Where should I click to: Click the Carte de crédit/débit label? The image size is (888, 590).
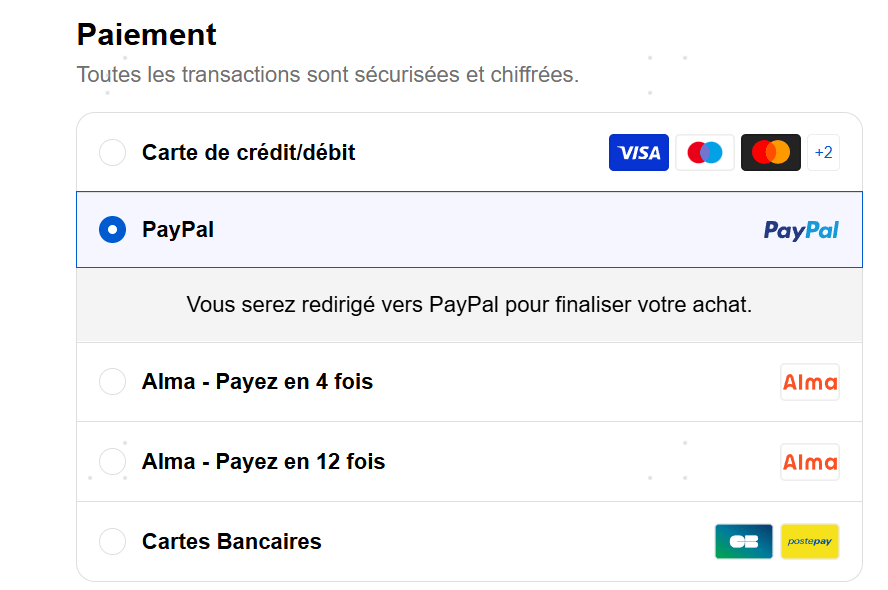click(249, 152)
